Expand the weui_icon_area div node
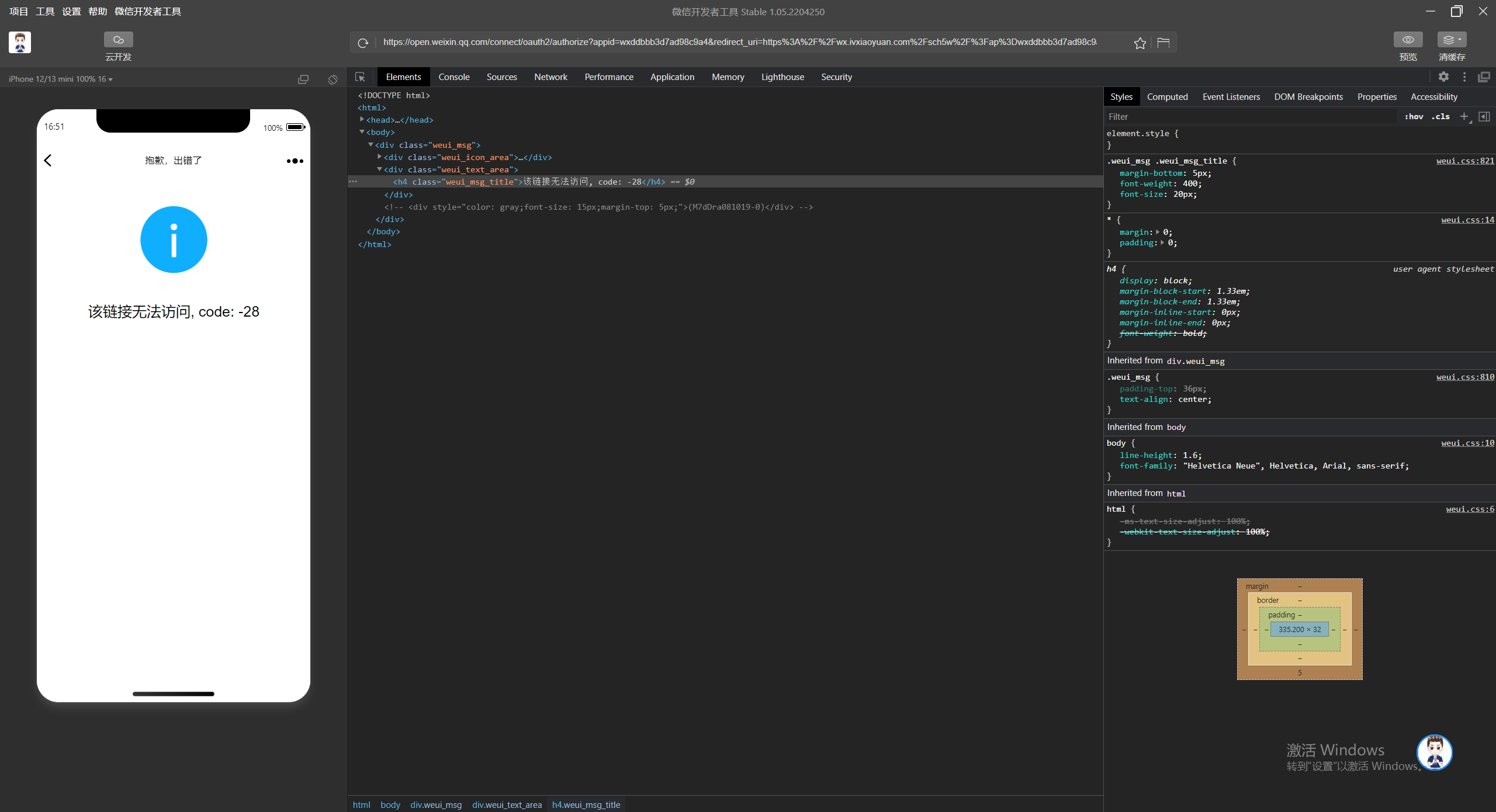Image resolution: width=1496 pixels, height=812 pixels. [380, 157]
